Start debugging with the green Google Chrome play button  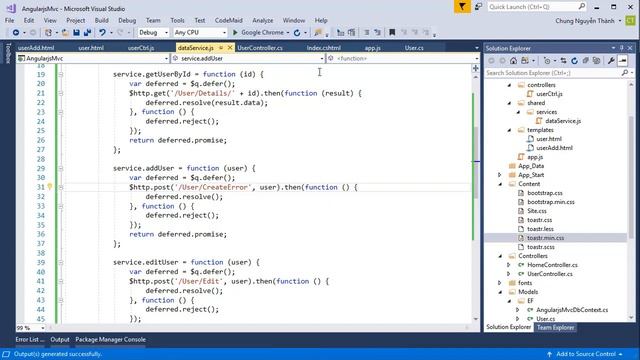tap(235, 32)
